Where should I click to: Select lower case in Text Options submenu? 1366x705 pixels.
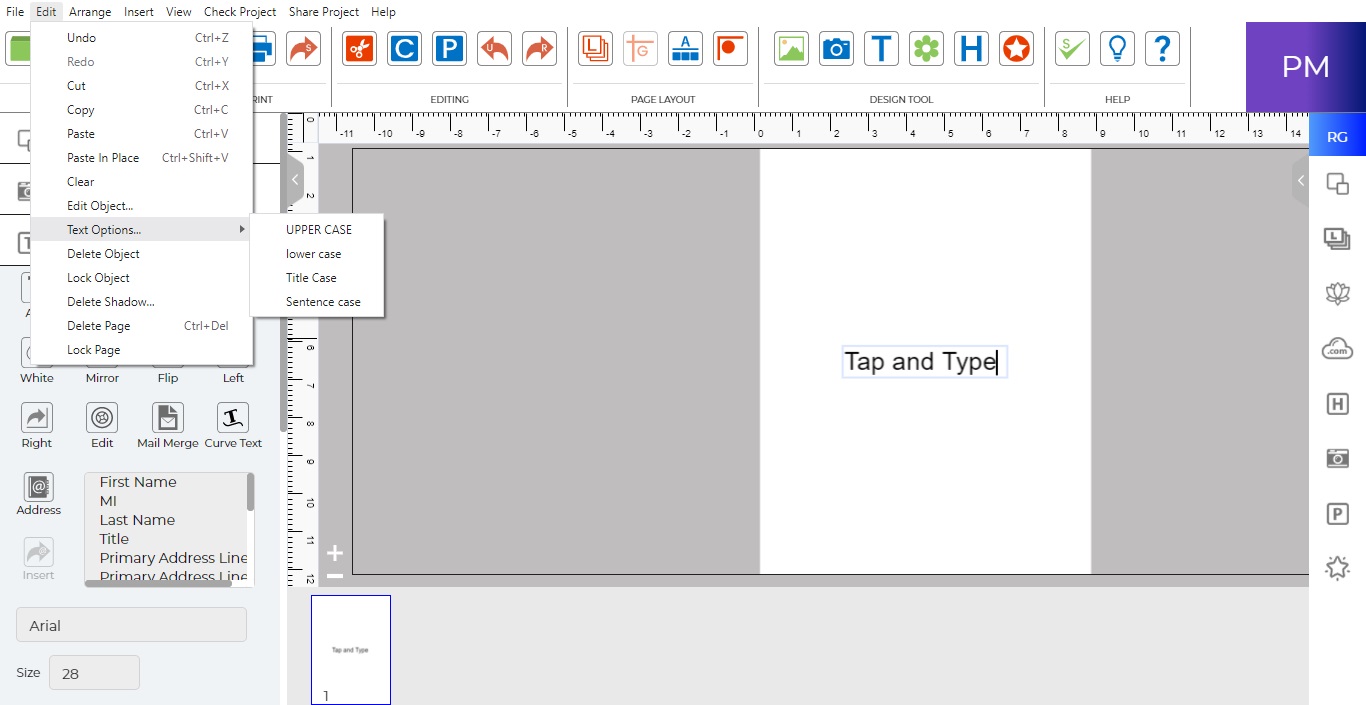pos(317,254)
